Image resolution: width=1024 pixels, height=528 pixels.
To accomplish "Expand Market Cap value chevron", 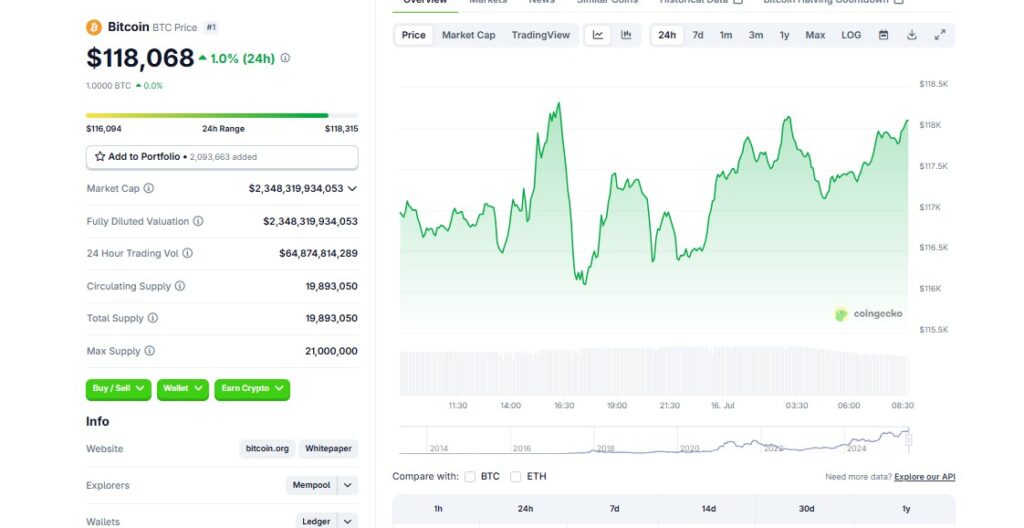I will click(352, 189).
